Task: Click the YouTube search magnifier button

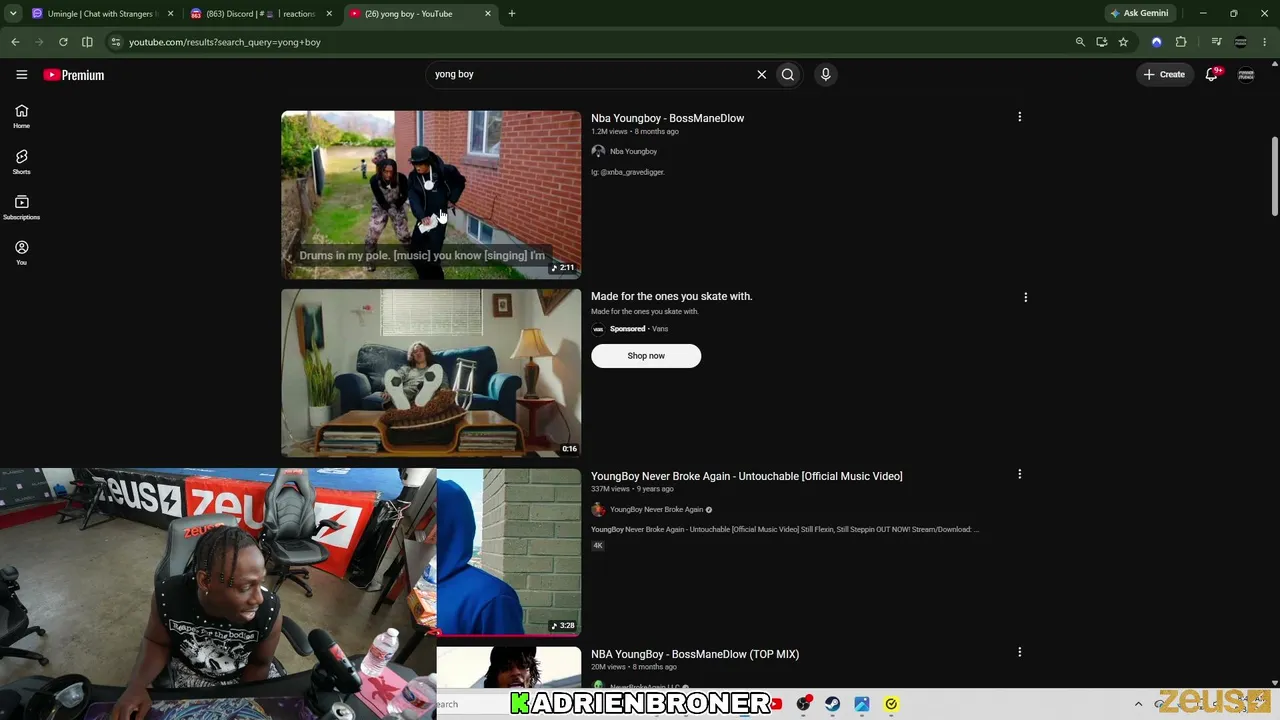Action: pos(788,74)
